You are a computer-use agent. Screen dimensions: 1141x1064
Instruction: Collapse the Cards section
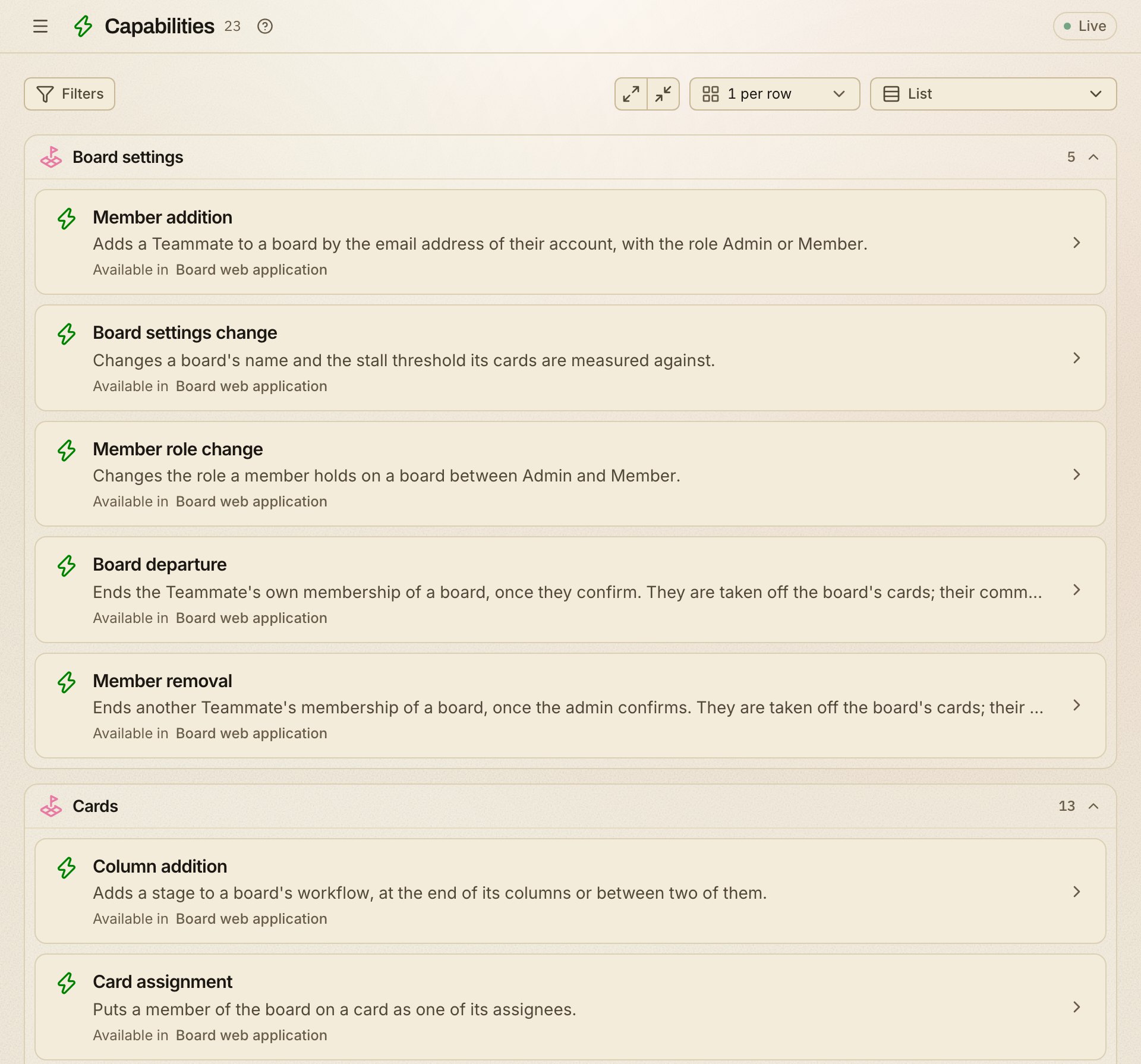point(1093,806)
